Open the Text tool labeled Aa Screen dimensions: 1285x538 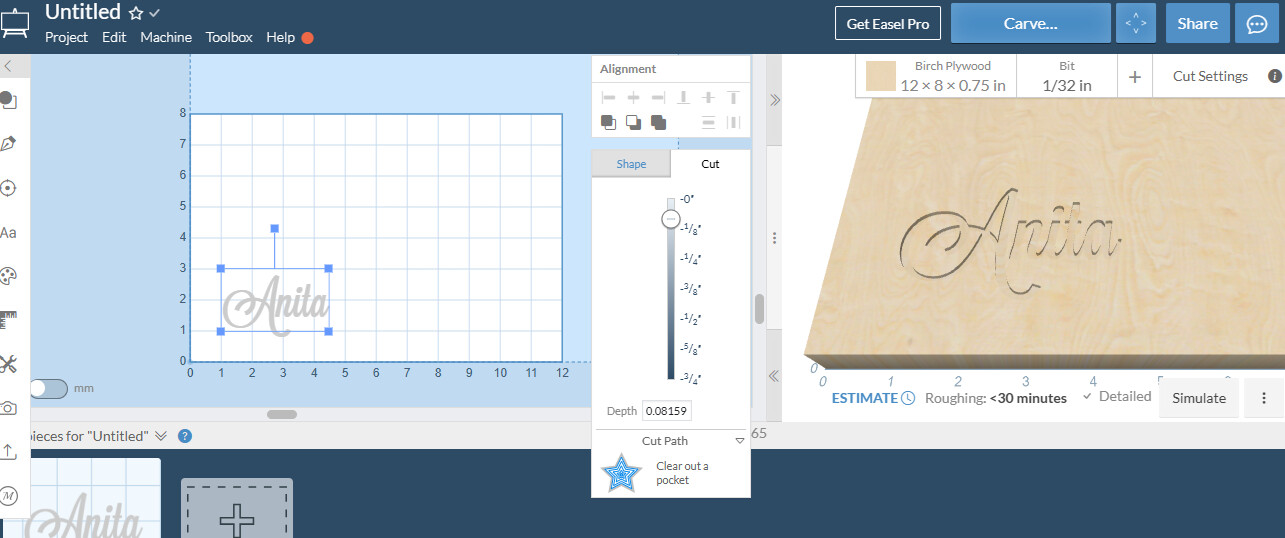point(8,233)
